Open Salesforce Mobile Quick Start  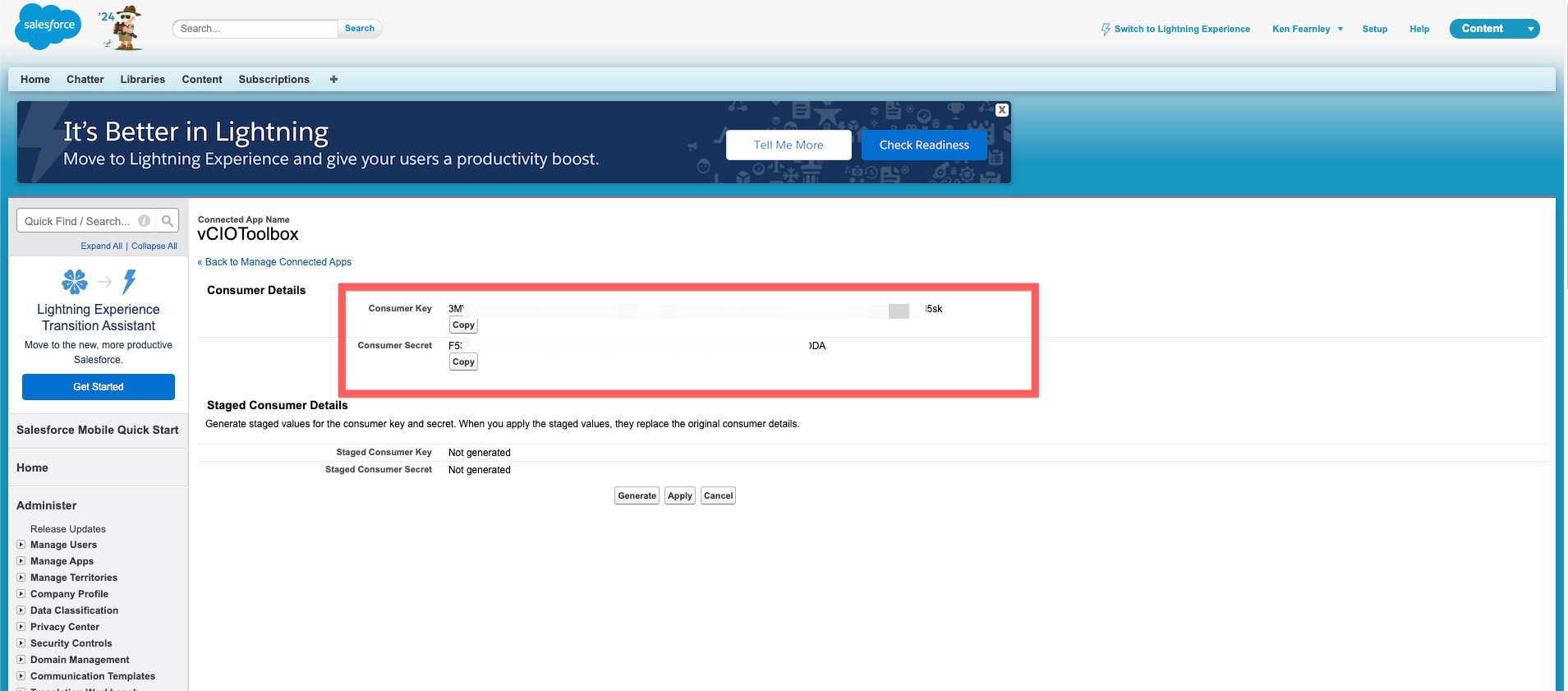(98, 430)
